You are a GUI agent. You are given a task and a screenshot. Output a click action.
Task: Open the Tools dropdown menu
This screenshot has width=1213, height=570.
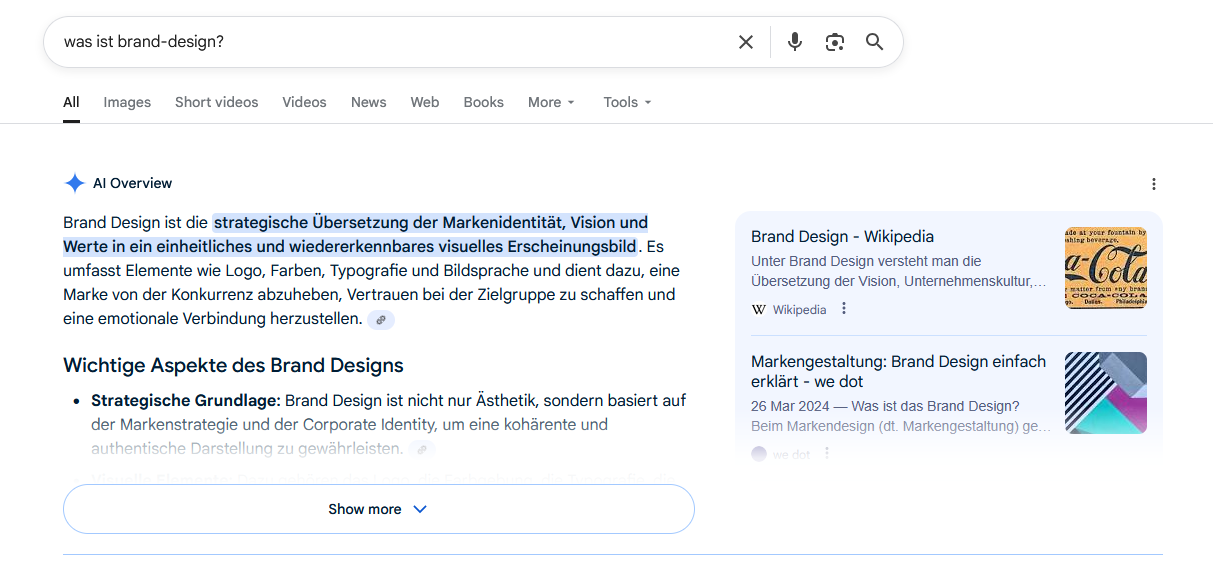pyautogui.click(x=627, y=102)
